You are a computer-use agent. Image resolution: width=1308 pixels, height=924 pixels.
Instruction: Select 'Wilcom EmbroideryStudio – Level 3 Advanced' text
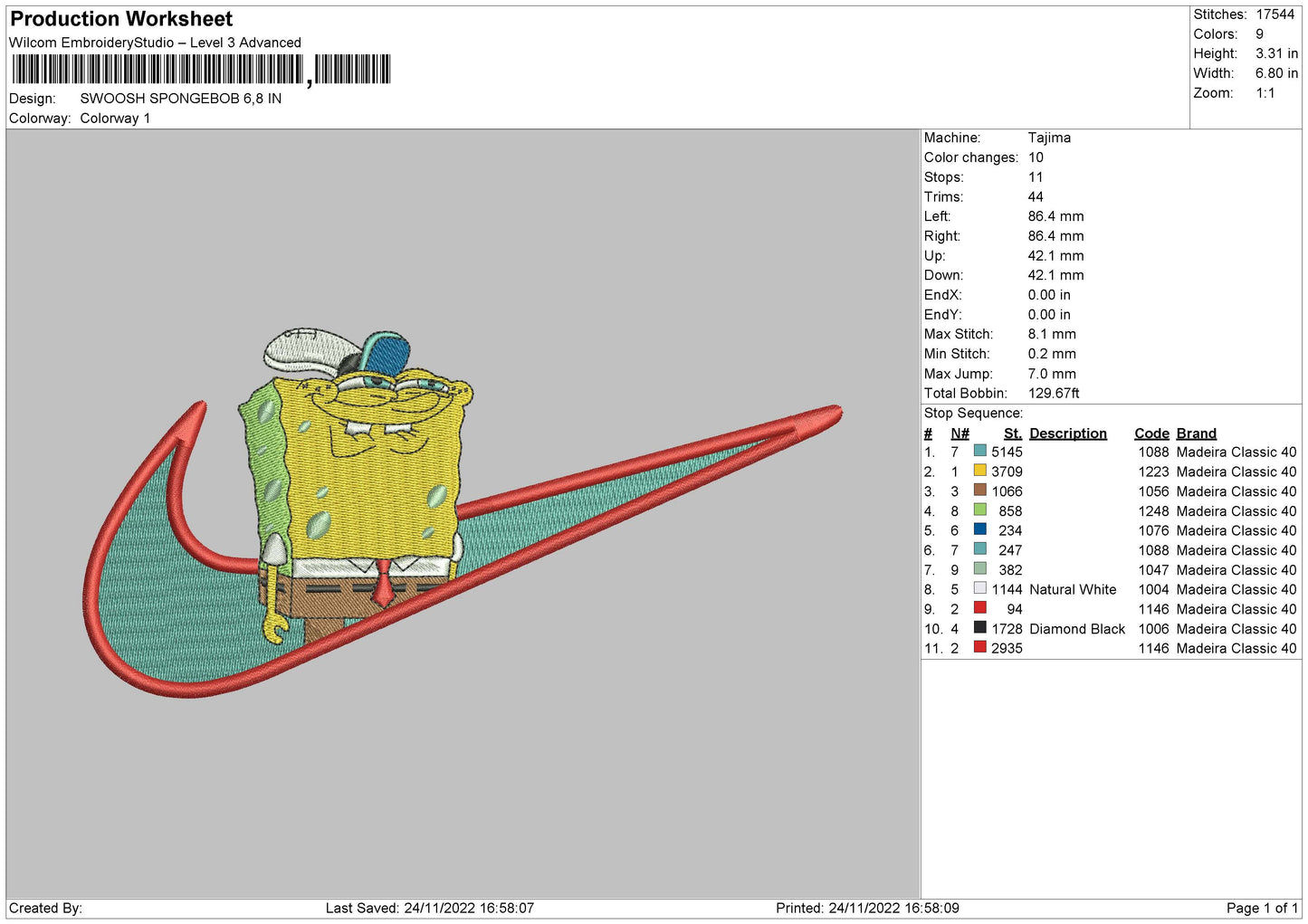coord(155,43)
